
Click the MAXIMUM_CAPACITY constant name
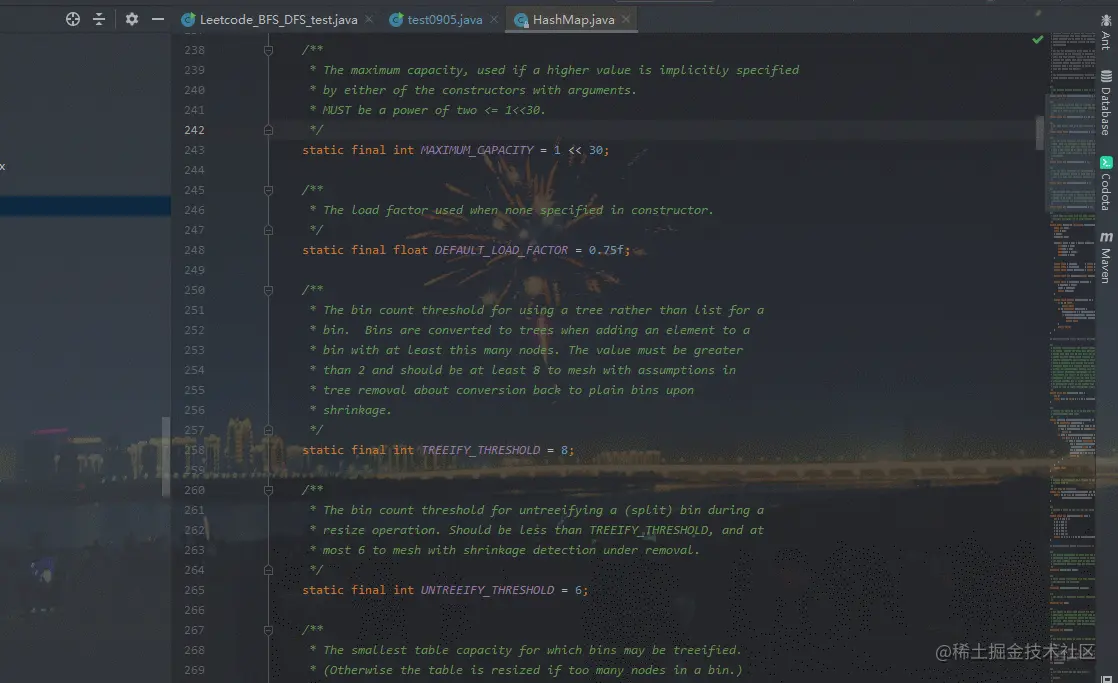point(476,150)
